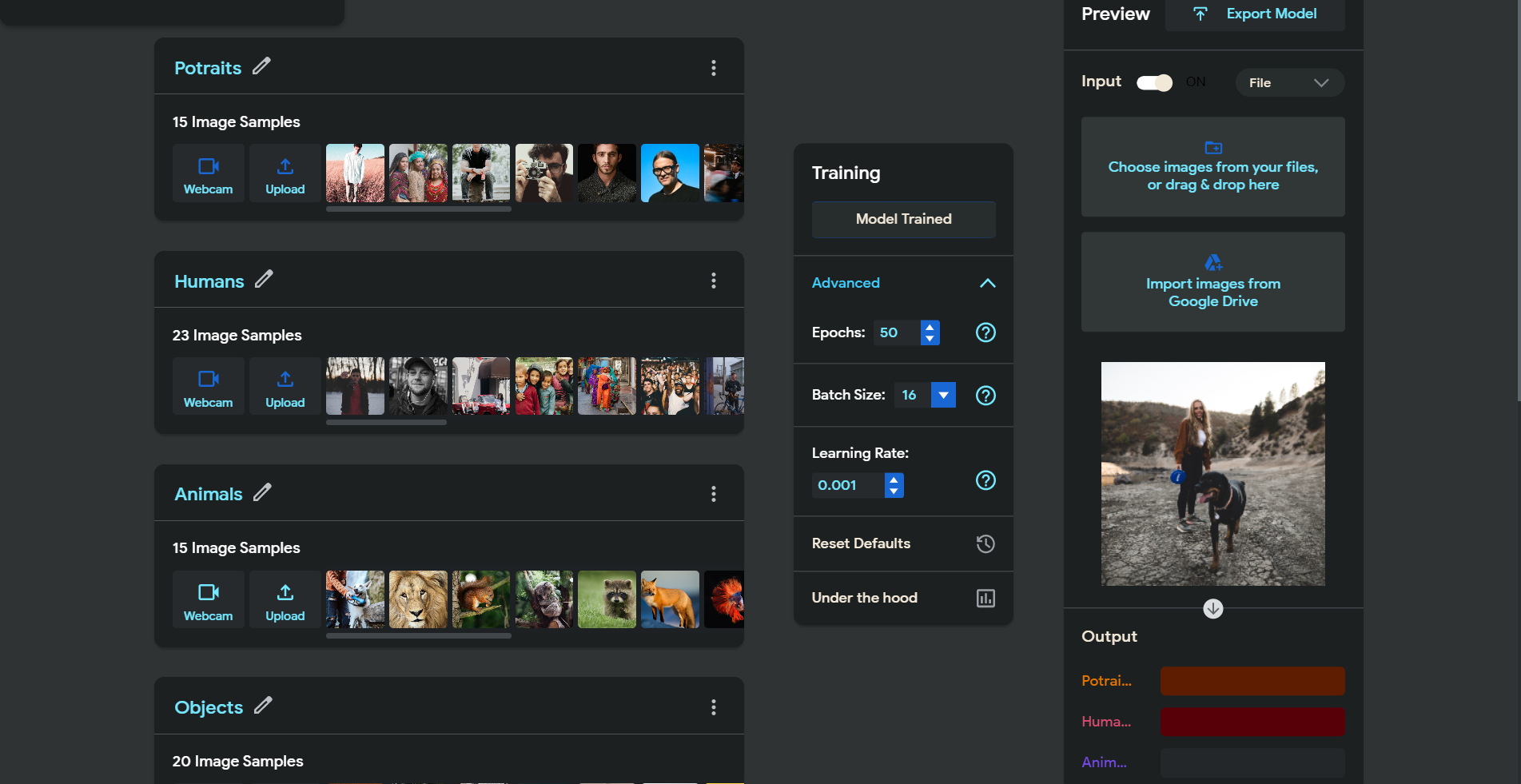This screenshot has height=784, width=1521.
Task: Click the Reset Defaults history icon
Action: tap(985, 544)
